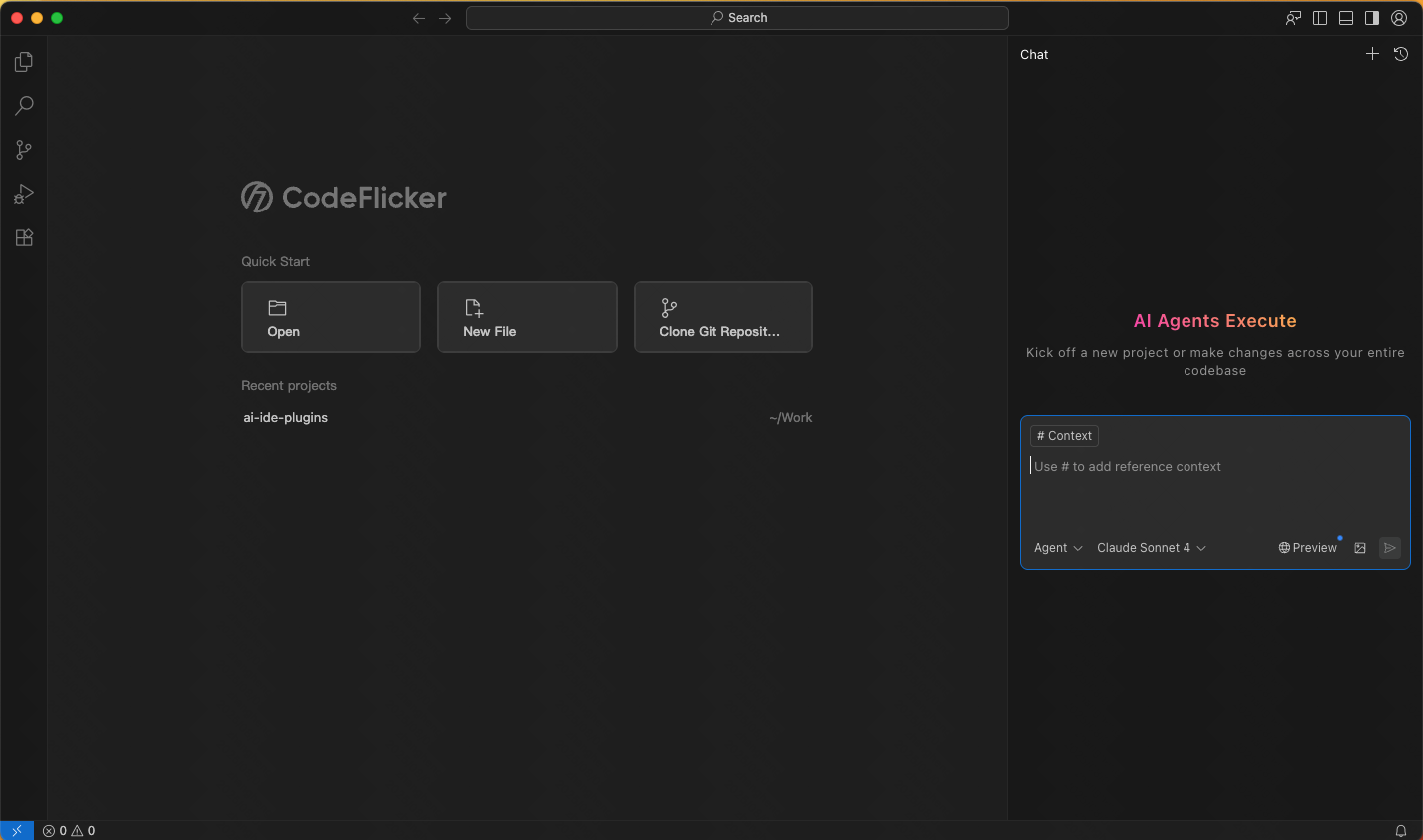Open errors and warnings in status bar

coord(69,830)
